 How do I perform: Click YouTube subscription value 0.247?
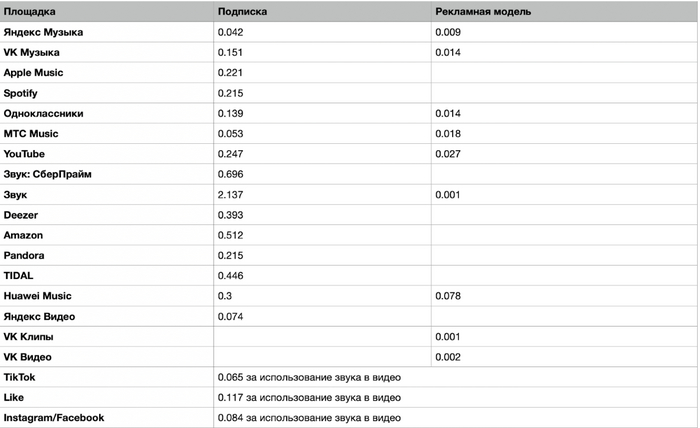coord(230,154)
